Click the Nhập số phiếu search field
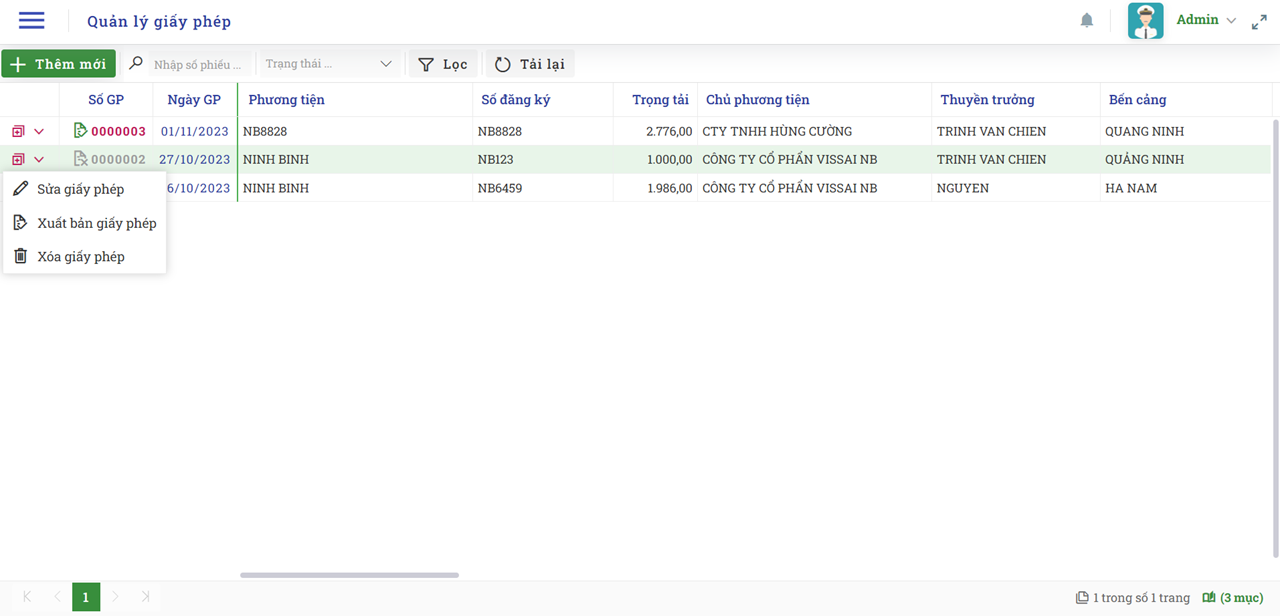1280x616 pixels. [x=198, y=64]
